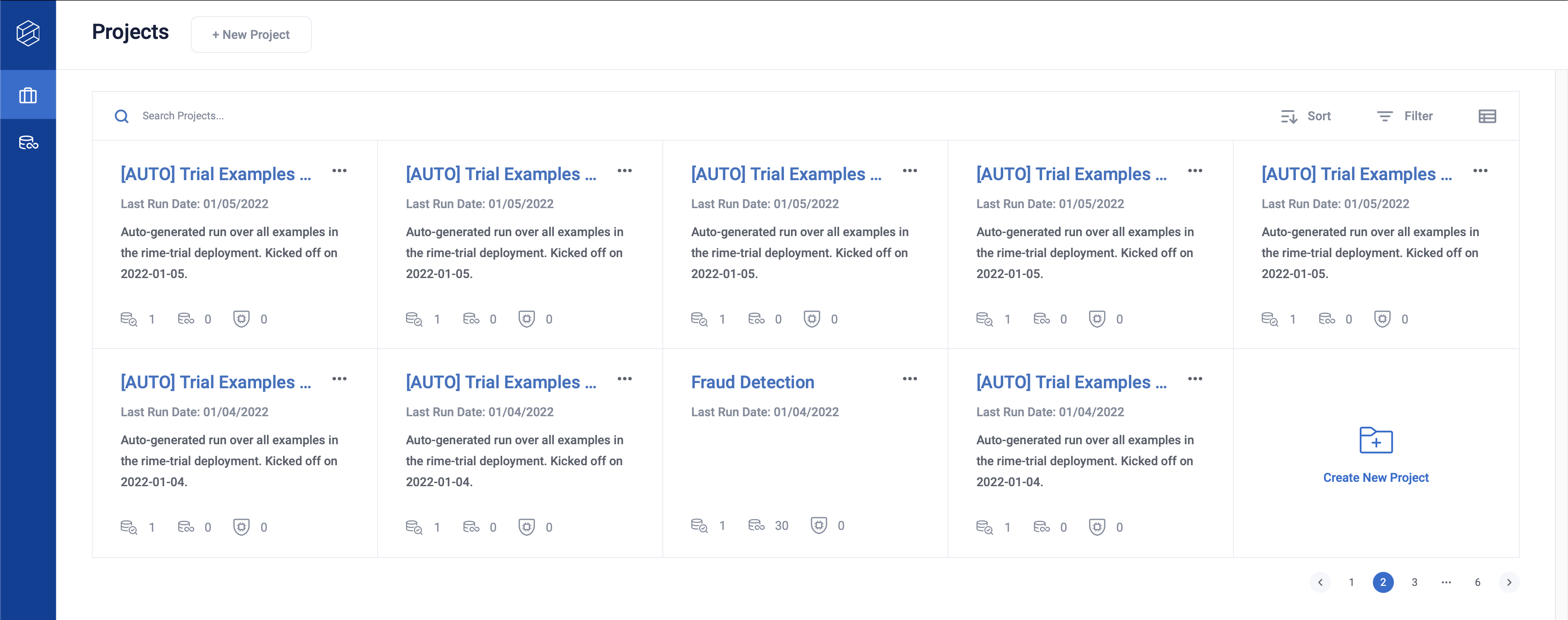Image resolution: width=1568 pixels, height=620 pixels.
Task: Go to the next page arrow
Action: point(1509,582)
